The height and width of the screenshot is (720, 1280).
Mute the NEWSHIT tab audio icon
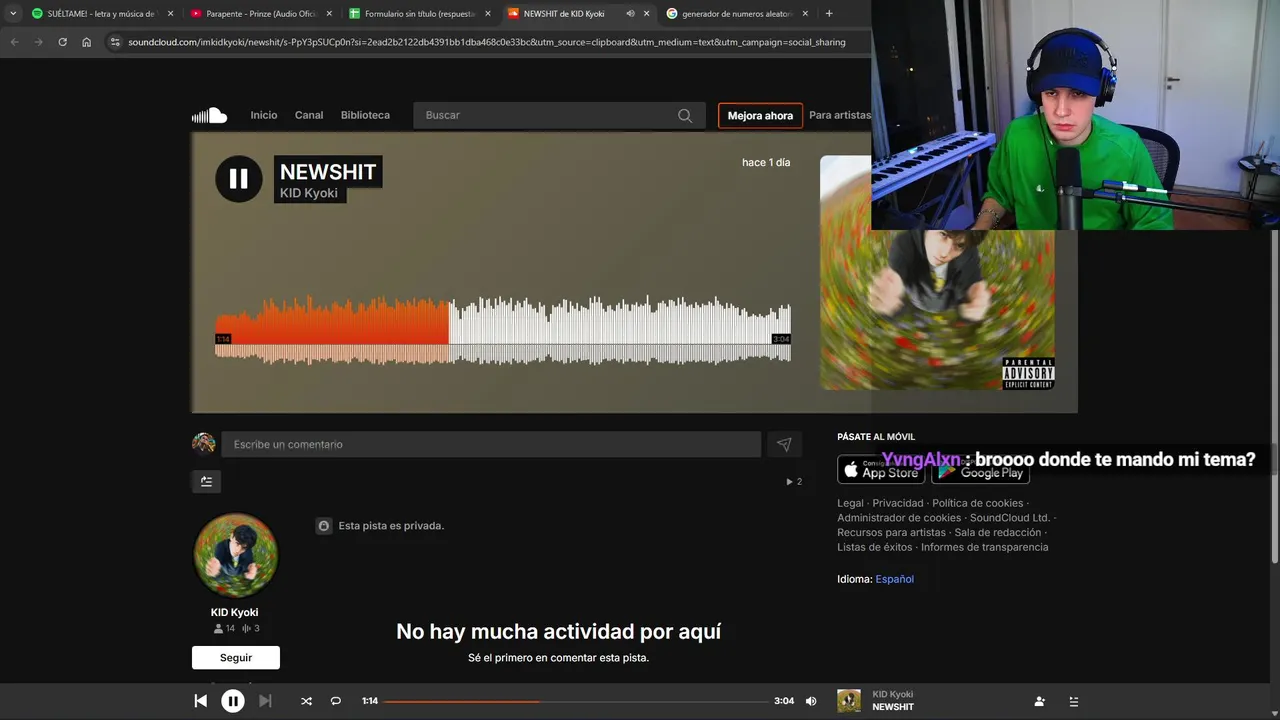630,13
